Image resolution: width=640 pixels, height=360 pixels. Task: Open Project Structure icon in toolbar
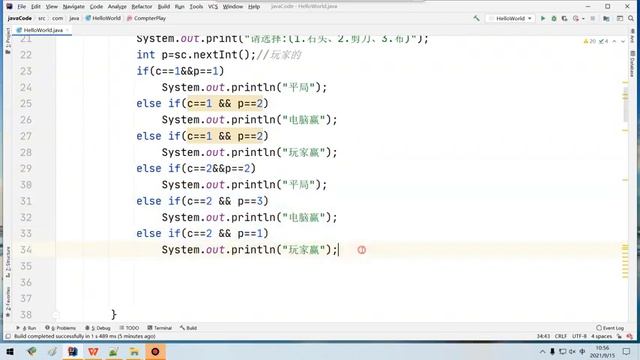click(x=606, y=18)
